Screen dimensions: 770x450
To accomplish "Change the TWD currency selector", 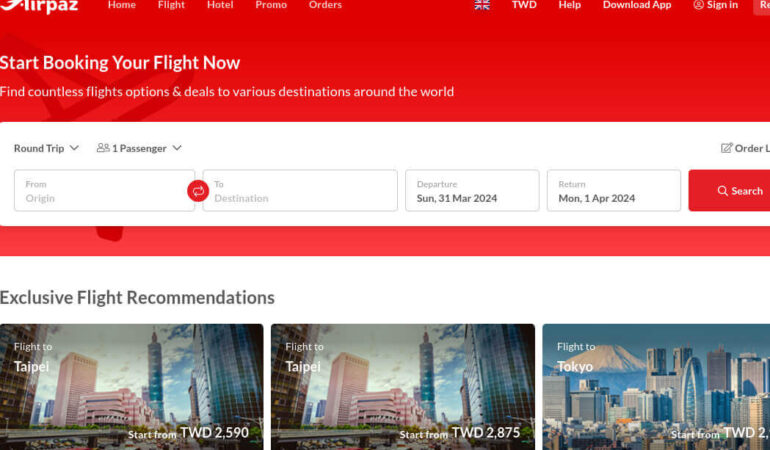I will 524,5.
